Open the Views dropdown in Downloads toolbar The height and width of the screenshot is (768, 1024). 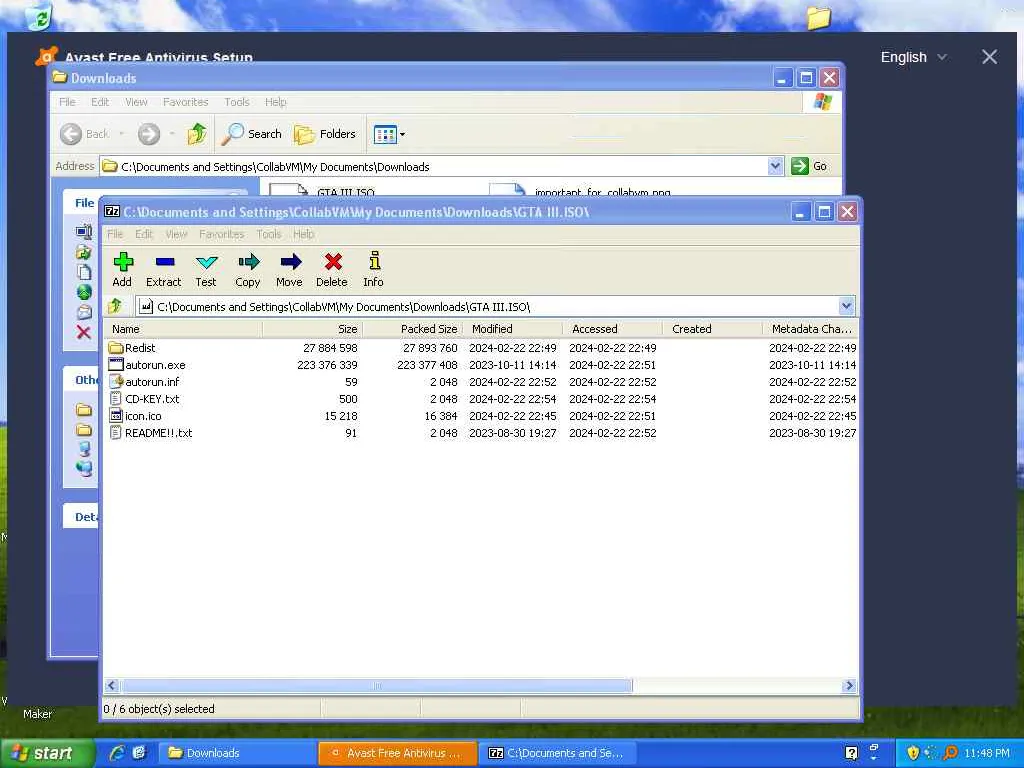[389, 135]
